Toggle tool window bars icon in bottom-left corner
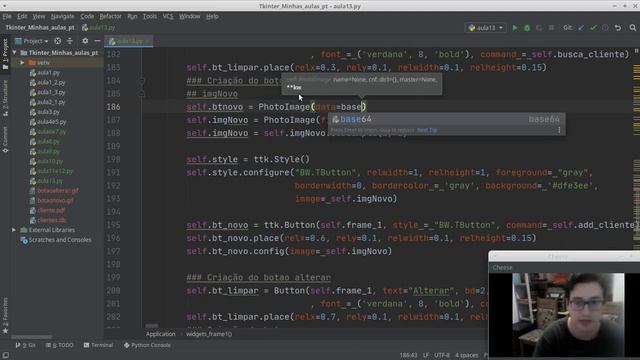 coord(5,355)
